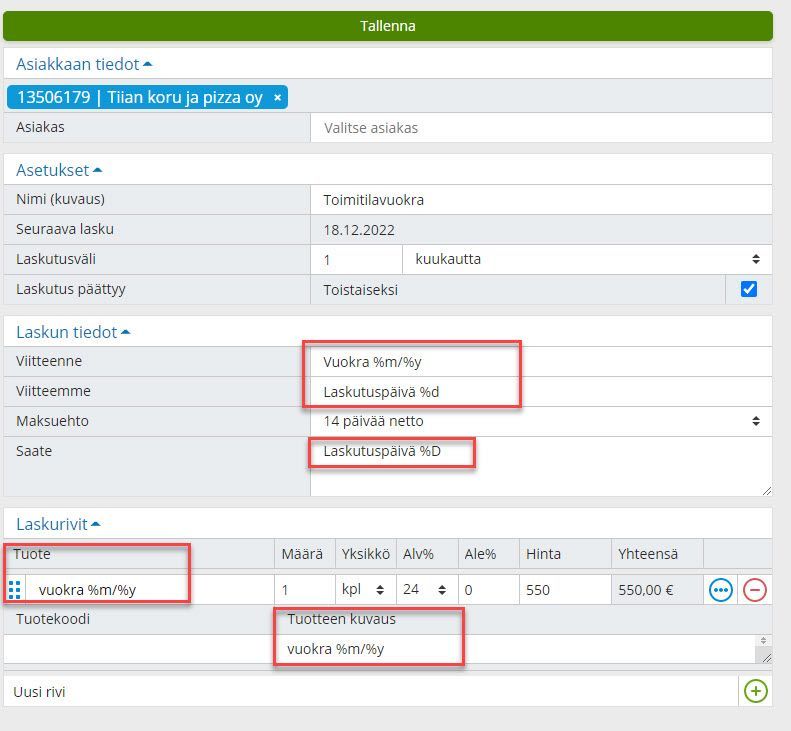791x731 pixels.
Task: Grab the Saate textarea resize handle
Action: coord(767,491)
